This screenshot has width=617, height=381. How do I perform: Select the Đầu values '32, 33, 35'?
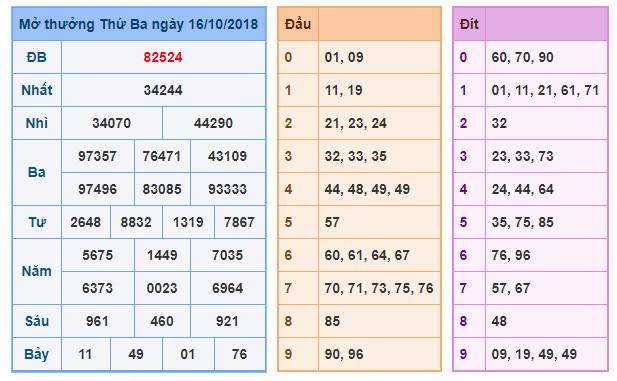coord(356,156)
